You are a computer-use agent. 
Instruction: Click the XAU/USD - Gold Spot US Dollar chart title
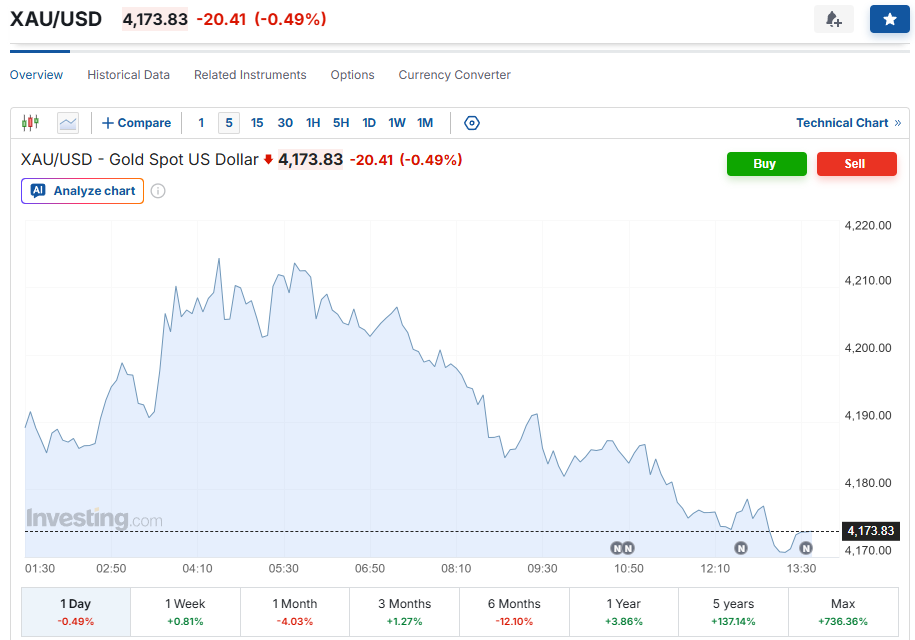point(139,159)
